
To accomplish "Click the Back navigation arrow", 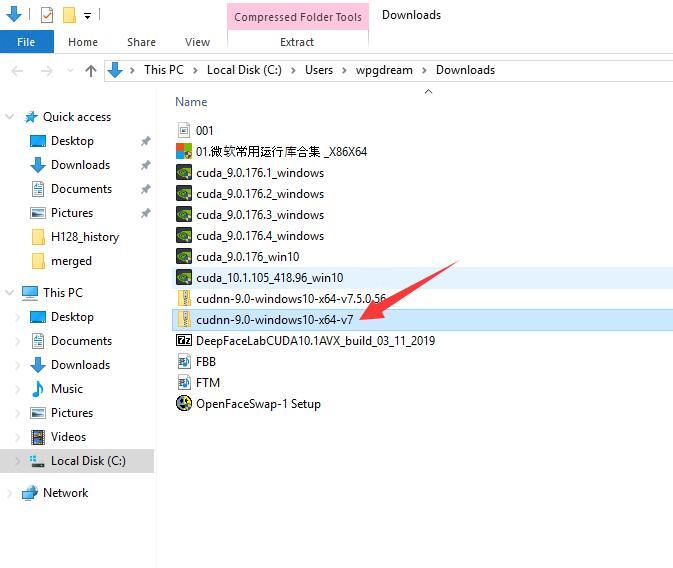I will pyautogui.click(x=17, y=70).
